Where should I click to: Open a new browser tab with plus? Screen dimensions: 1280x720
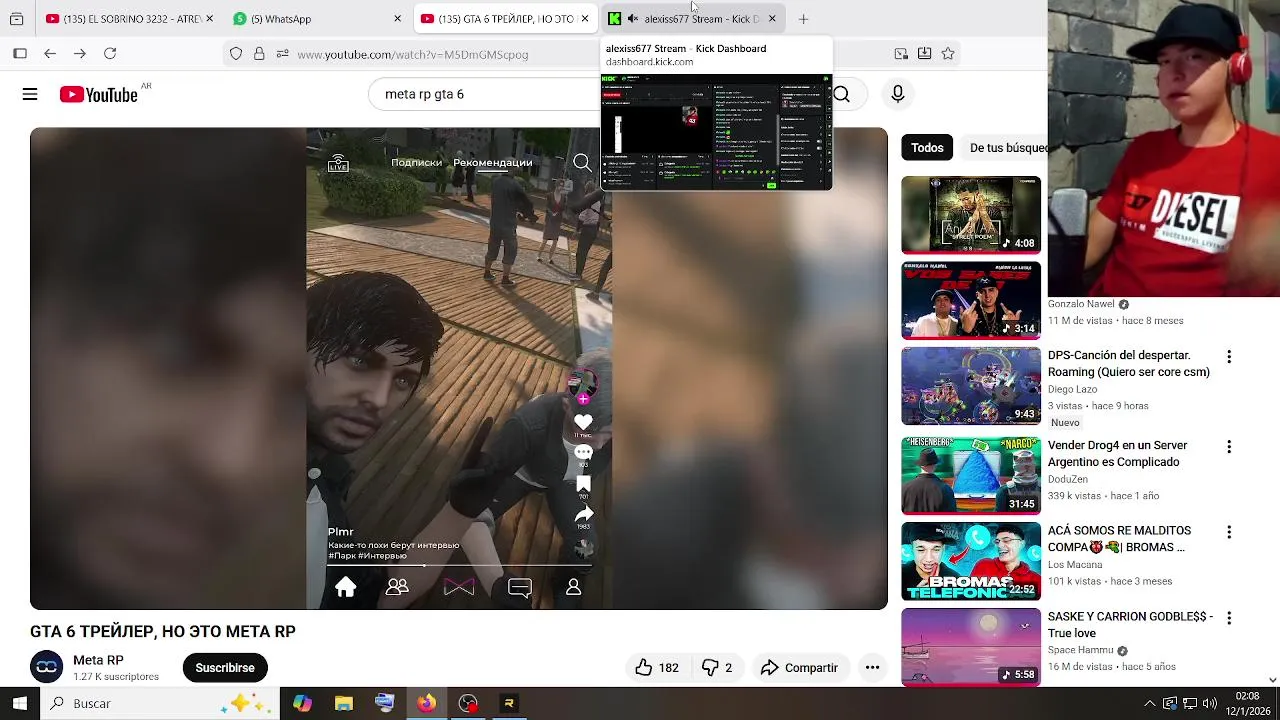tap(803, 19)
